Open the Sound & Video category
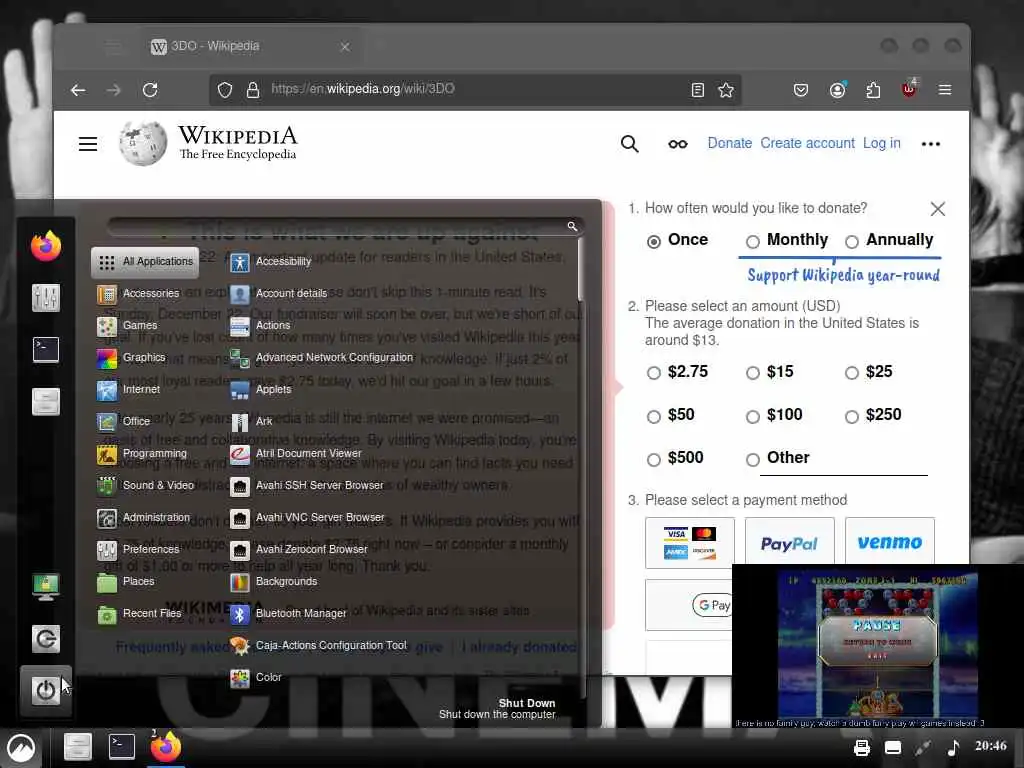The image size is (1024, 768). (x=145, y=486)
